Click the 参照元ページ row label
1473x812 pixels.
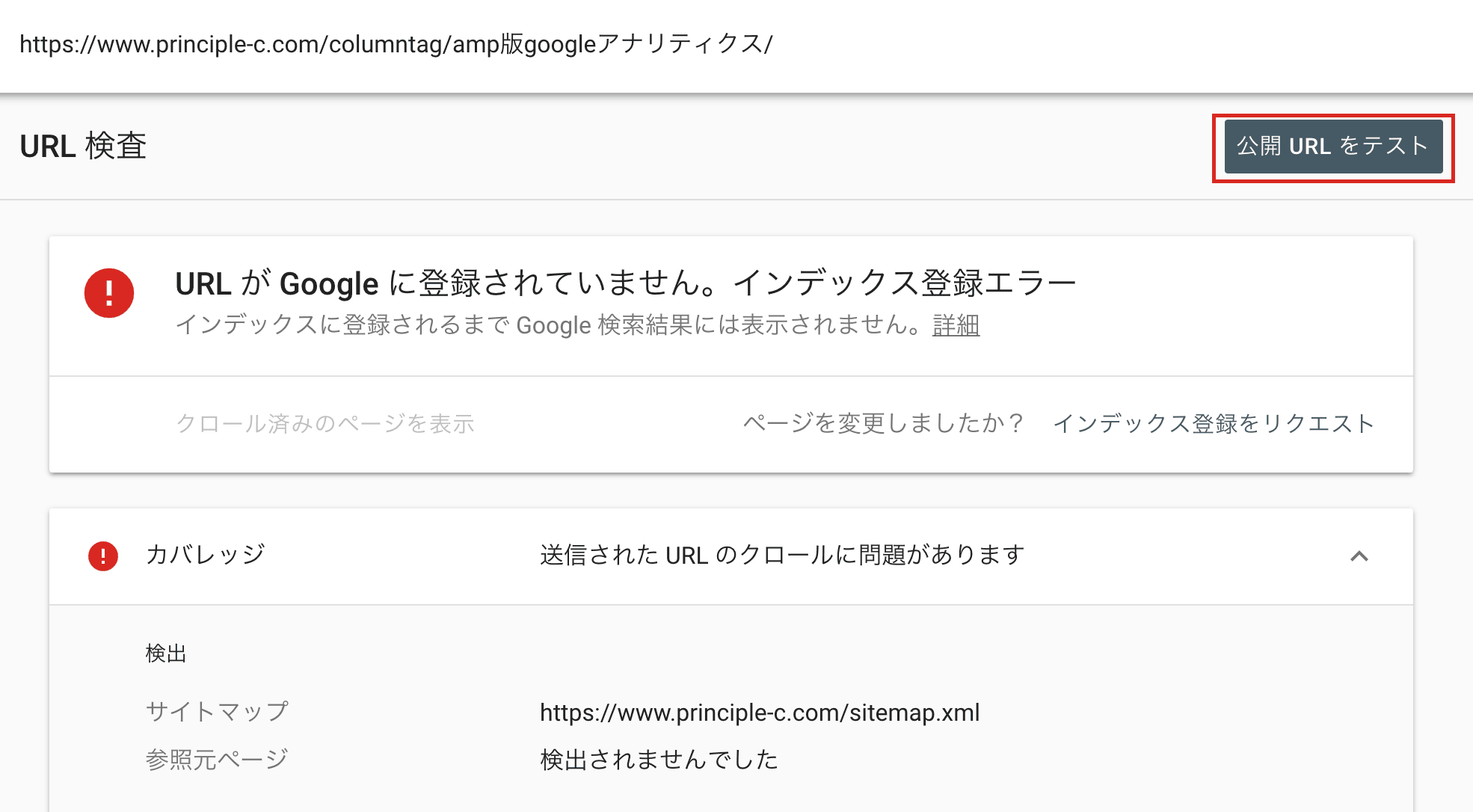coord(217,760)
